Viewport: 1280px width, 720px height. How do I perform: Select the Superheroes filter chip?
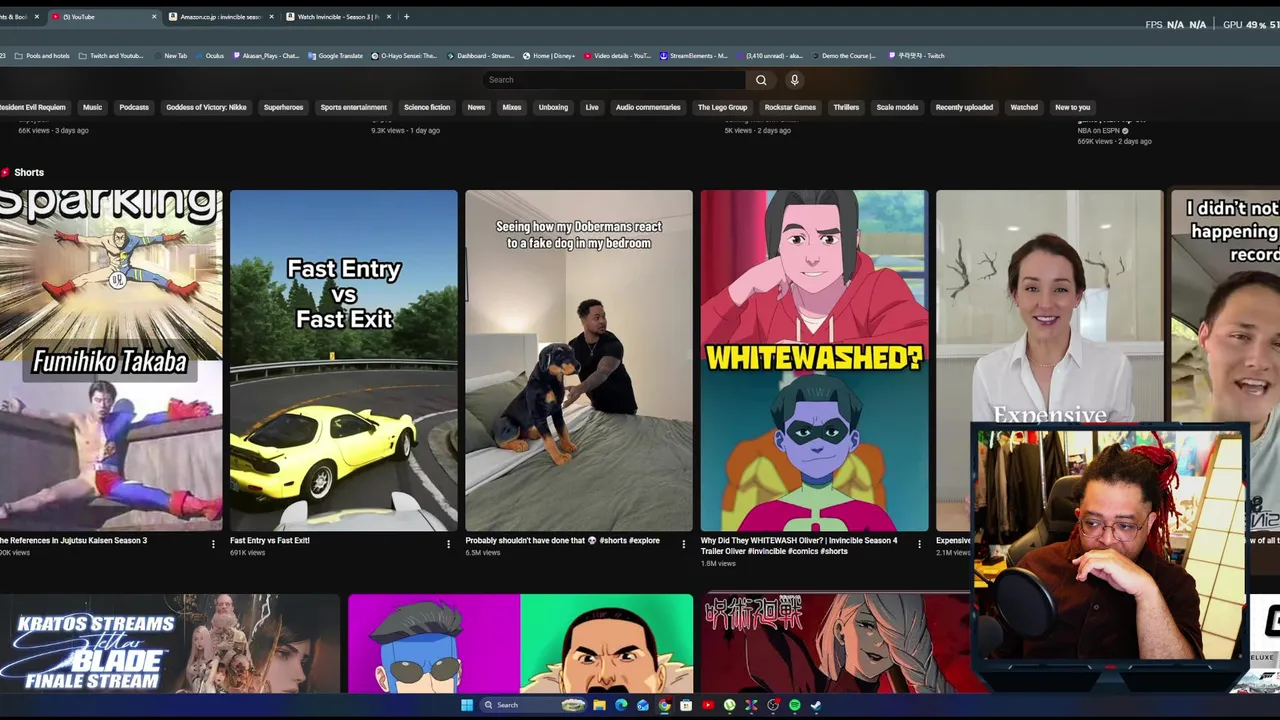pos(283,107)
